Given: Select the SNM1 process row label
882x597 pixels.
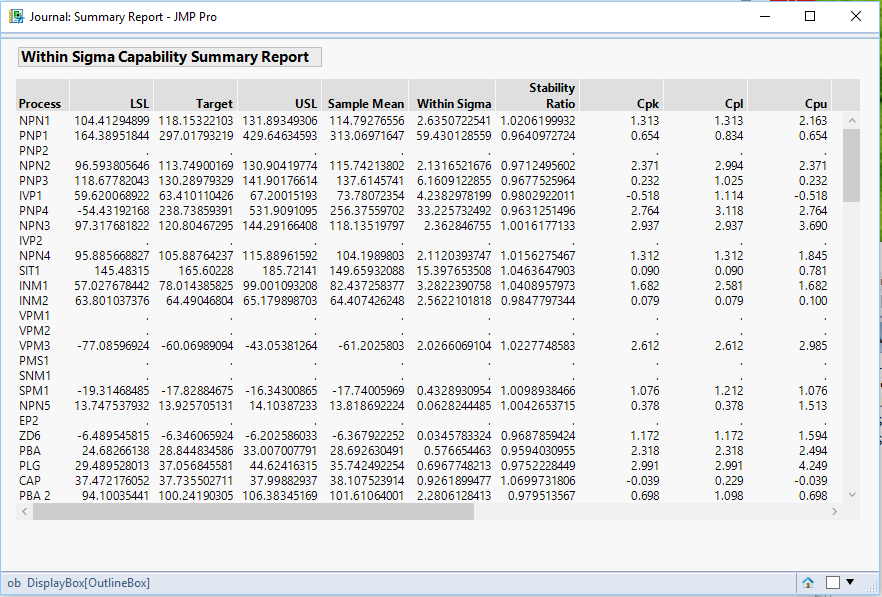Looking at the screenshot, I should coord(34,376).
